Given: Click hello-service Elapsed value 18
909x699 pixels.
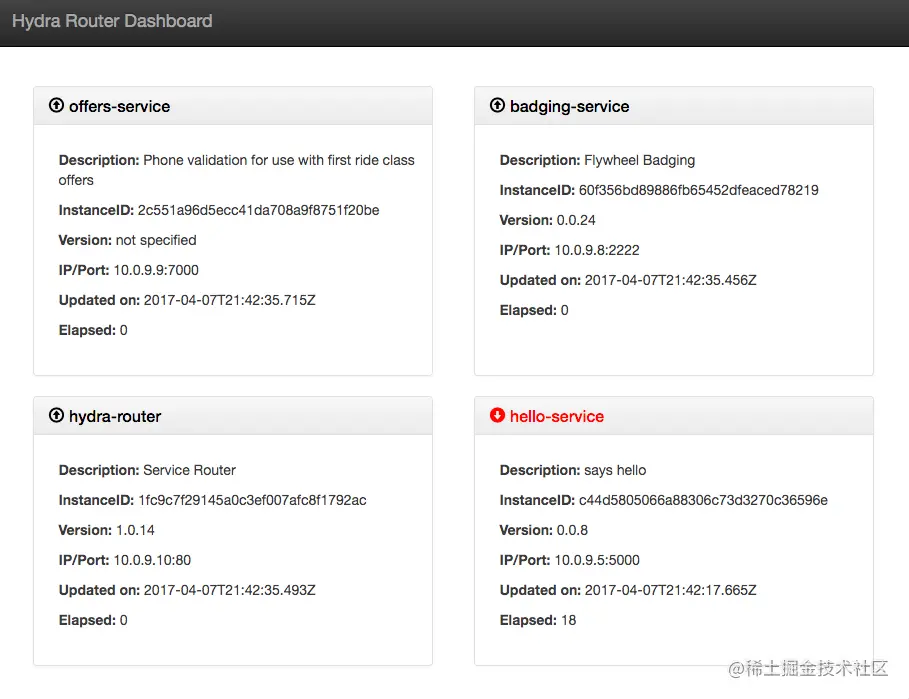Looking at the screenshot, I should [x=568, y=620].
